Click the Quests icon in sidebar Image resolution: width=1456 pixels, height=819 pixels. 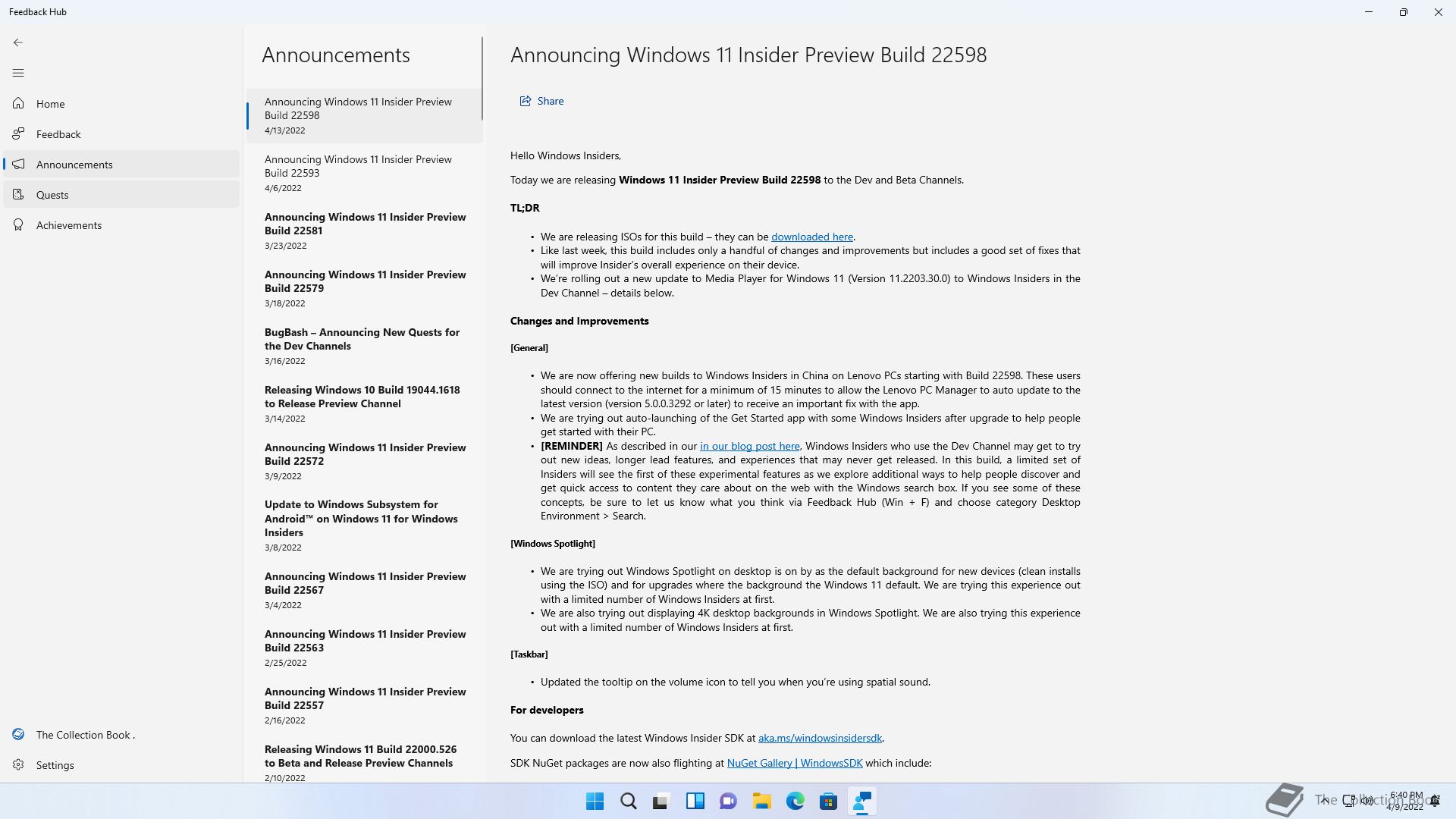(x=18, y=194)
